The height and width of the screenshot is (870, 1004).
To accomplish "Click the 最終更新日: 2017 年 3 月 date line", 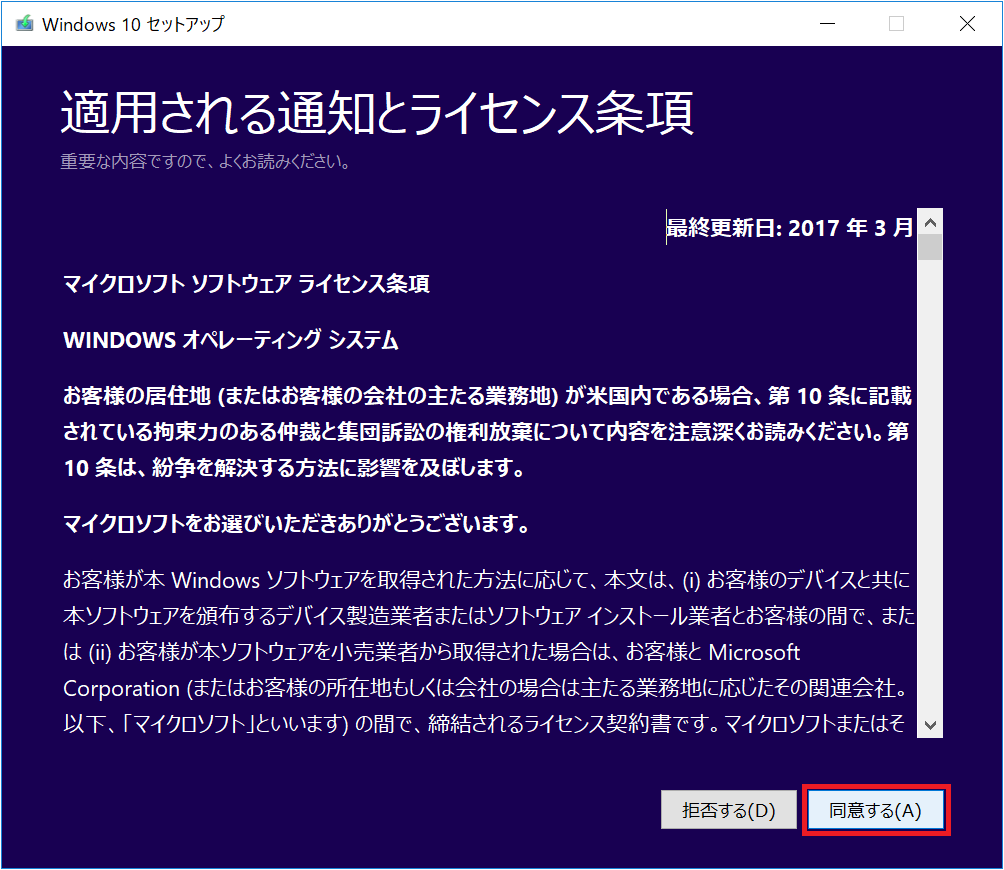I will [789, 228].
